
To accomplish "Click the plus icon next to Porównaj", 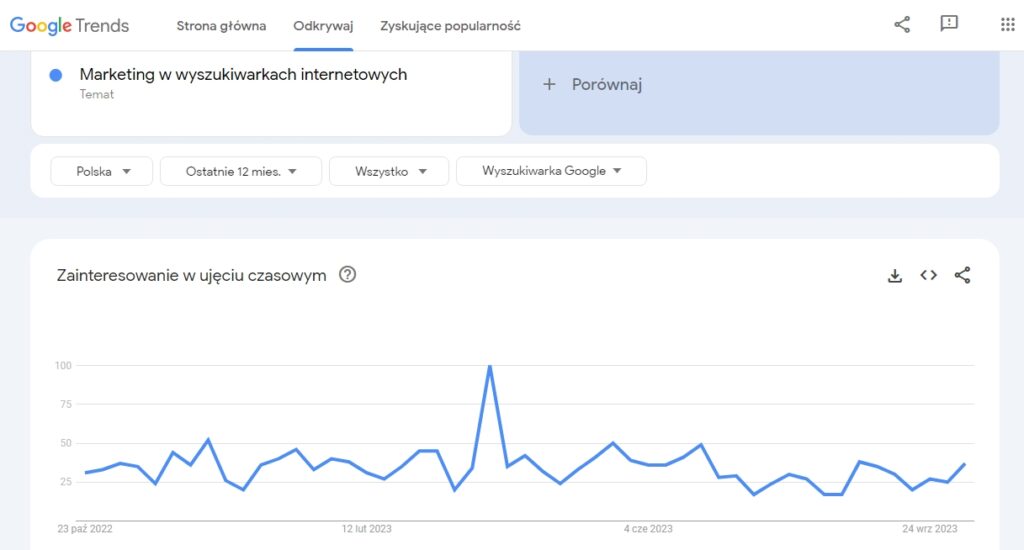I will click(x=549, y=84).
